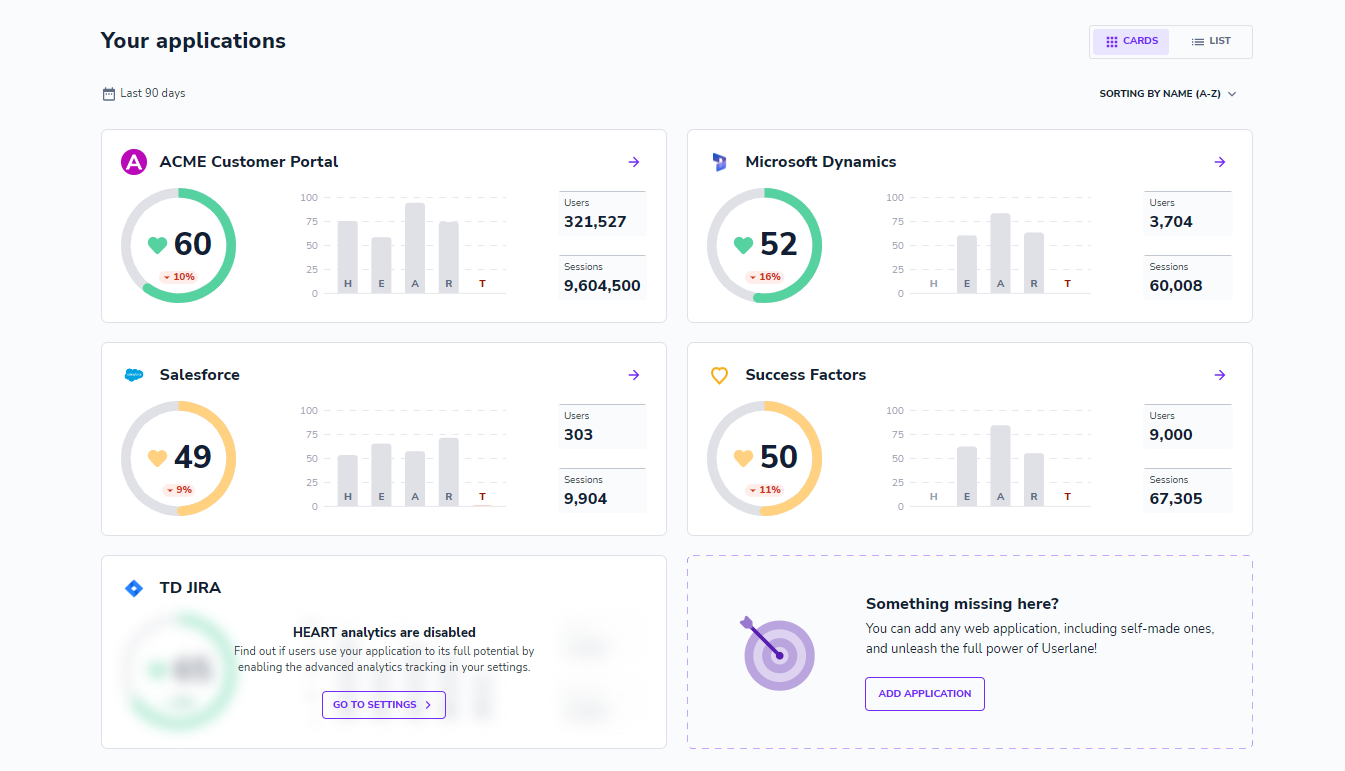This screenshot has height=771, width=1345.
Task: Switch to List view
Action: [x=1211, y=42]
